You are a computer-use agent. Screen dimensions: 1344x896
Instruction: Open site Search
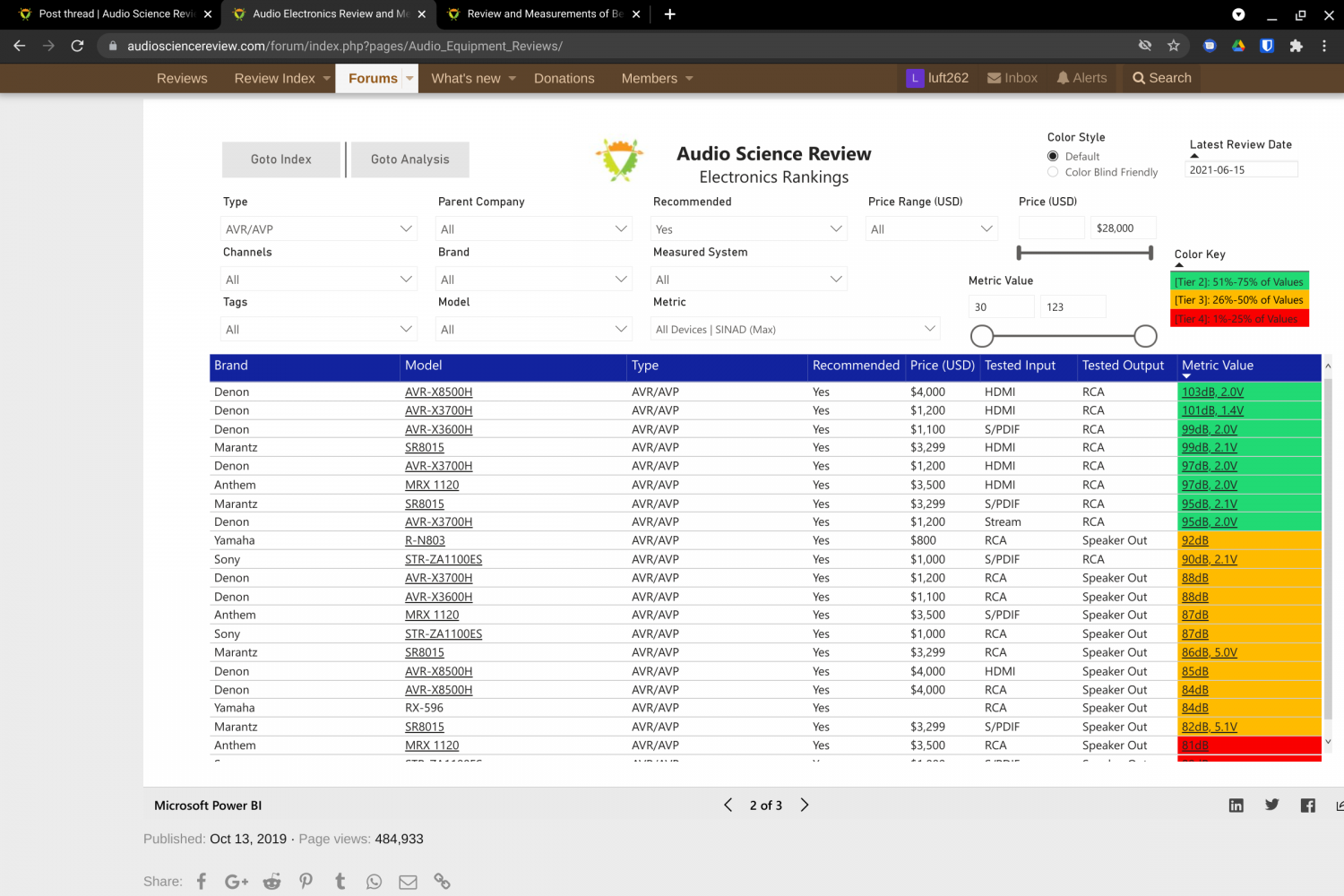1162,78
